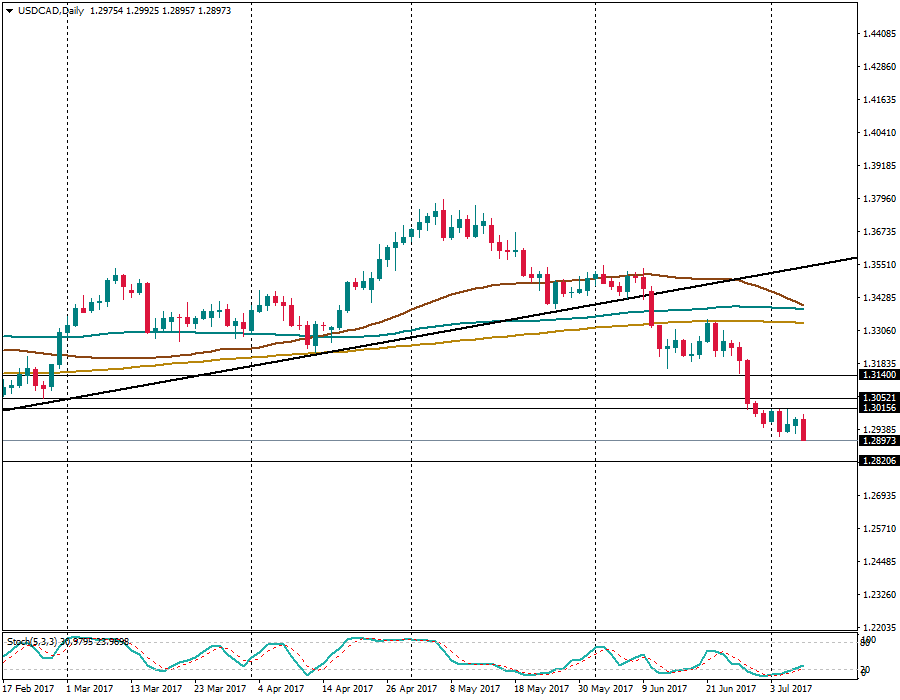Select the 1.30521 price level tag
This screenshot has width=900, height=700.
[879, 397]
